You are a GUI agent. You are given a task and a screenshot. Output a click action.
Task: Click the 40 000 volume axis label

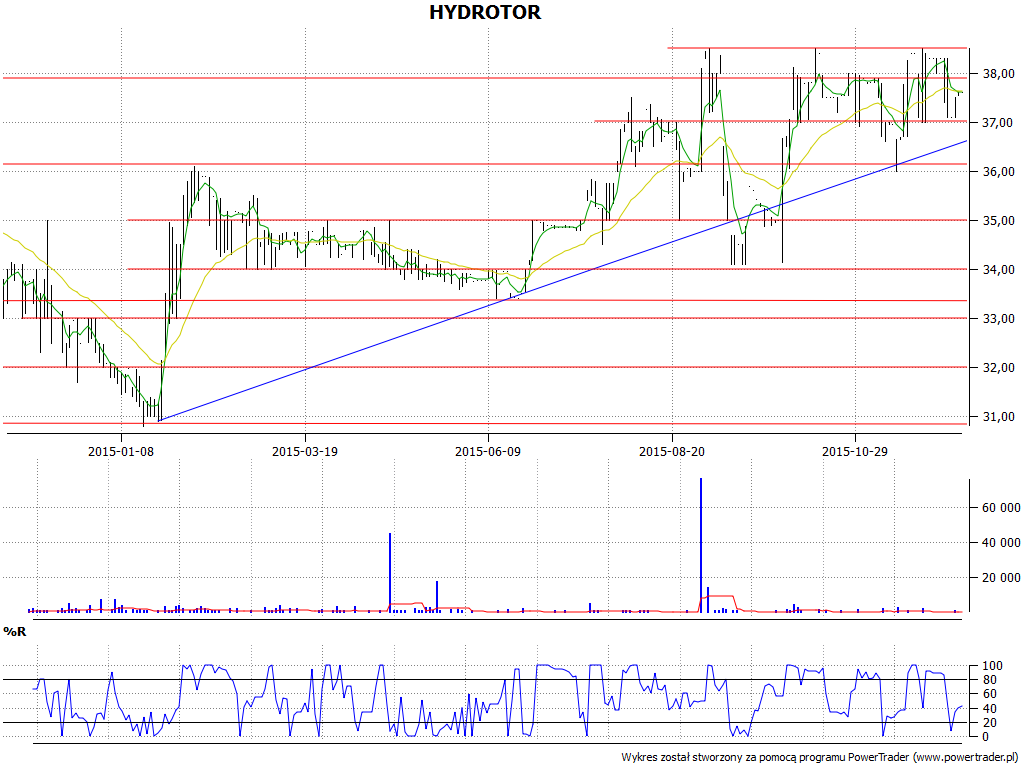click(x=1001, y=543)
